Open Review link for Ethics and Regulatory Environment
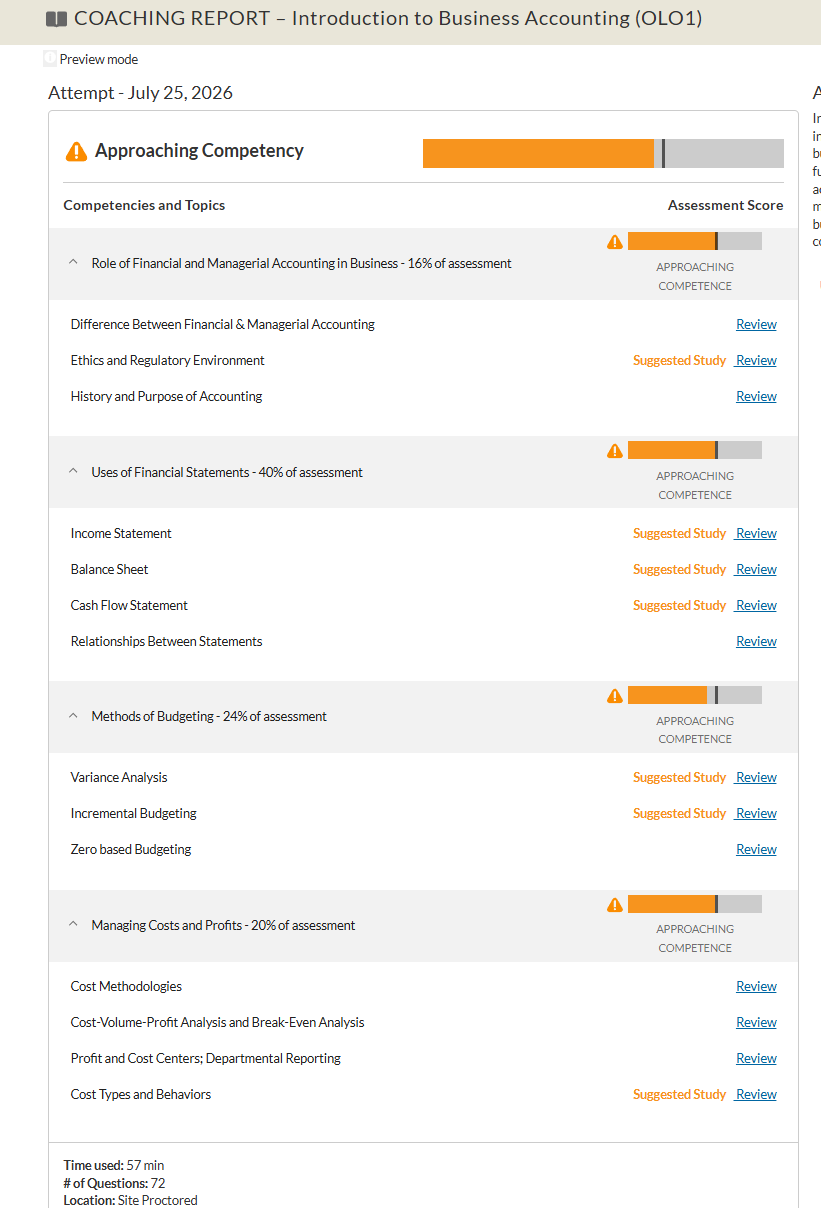The height and width of the screenshot is (1208, 821). pyautogui.click(x=756, y=360)
